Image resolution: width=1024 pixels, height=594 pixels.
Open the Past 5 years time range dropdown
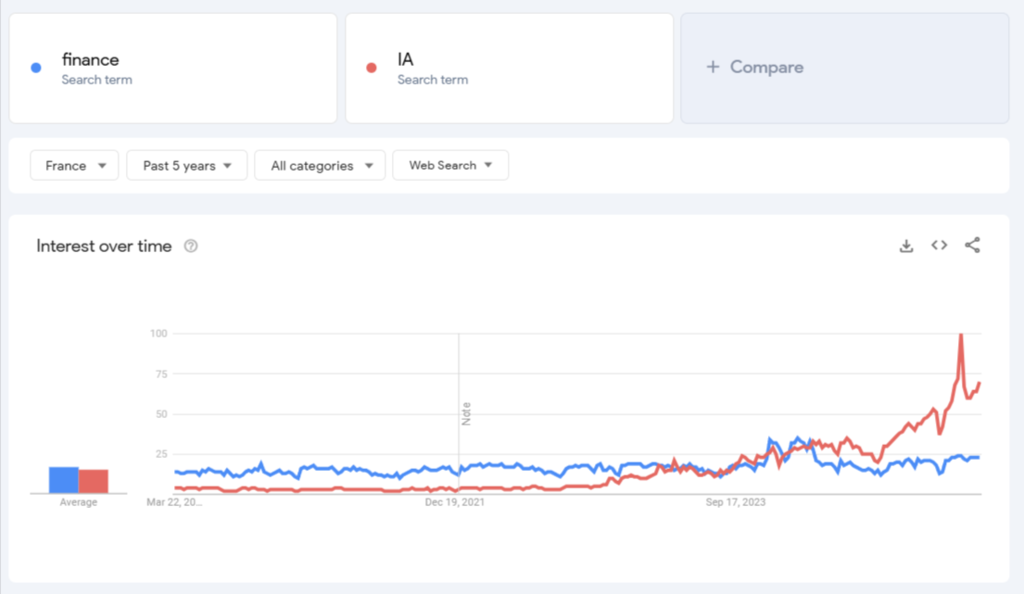point(187,165)
